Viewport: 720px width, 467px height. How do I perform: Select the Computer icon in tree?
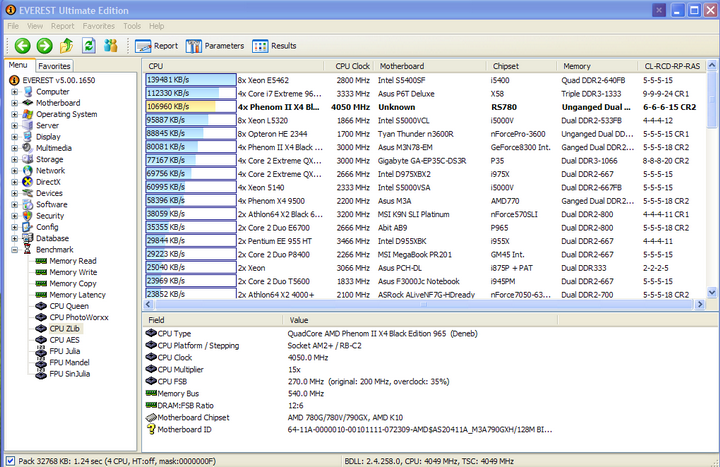(28, 91)
